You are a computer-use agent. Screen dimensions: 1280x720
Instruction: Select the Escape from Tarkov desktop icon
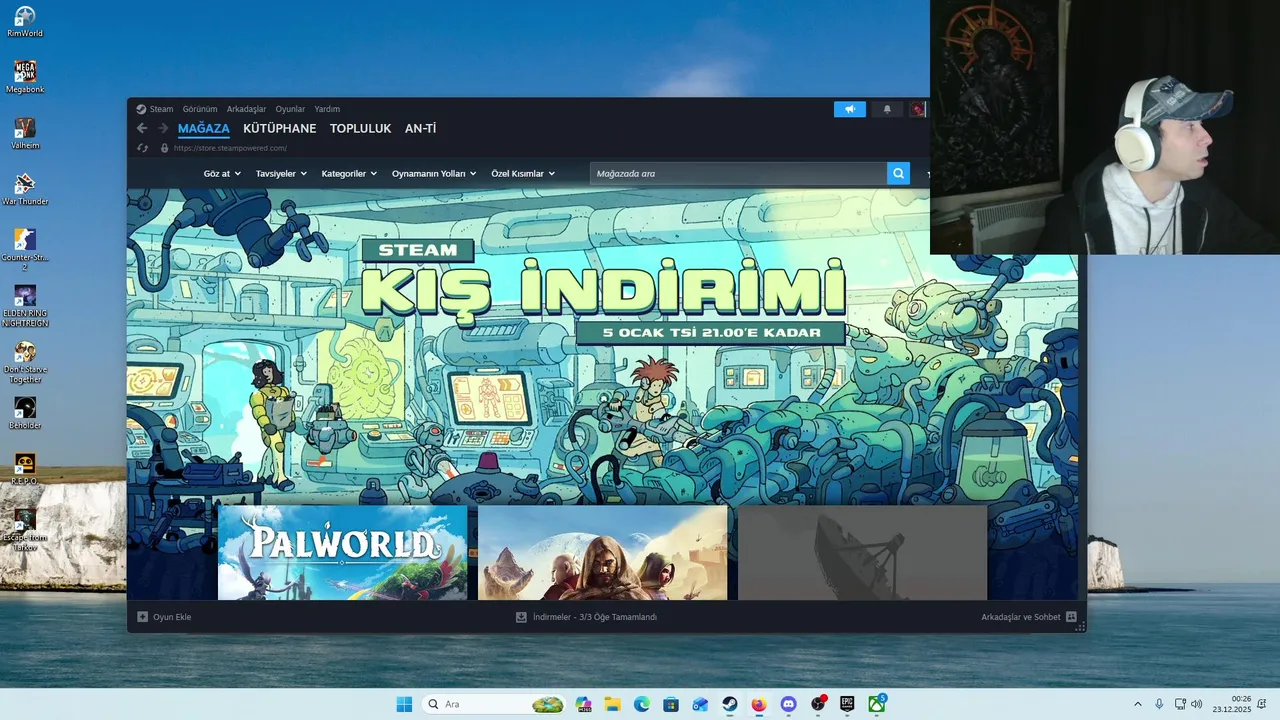(x=25, y=530)
